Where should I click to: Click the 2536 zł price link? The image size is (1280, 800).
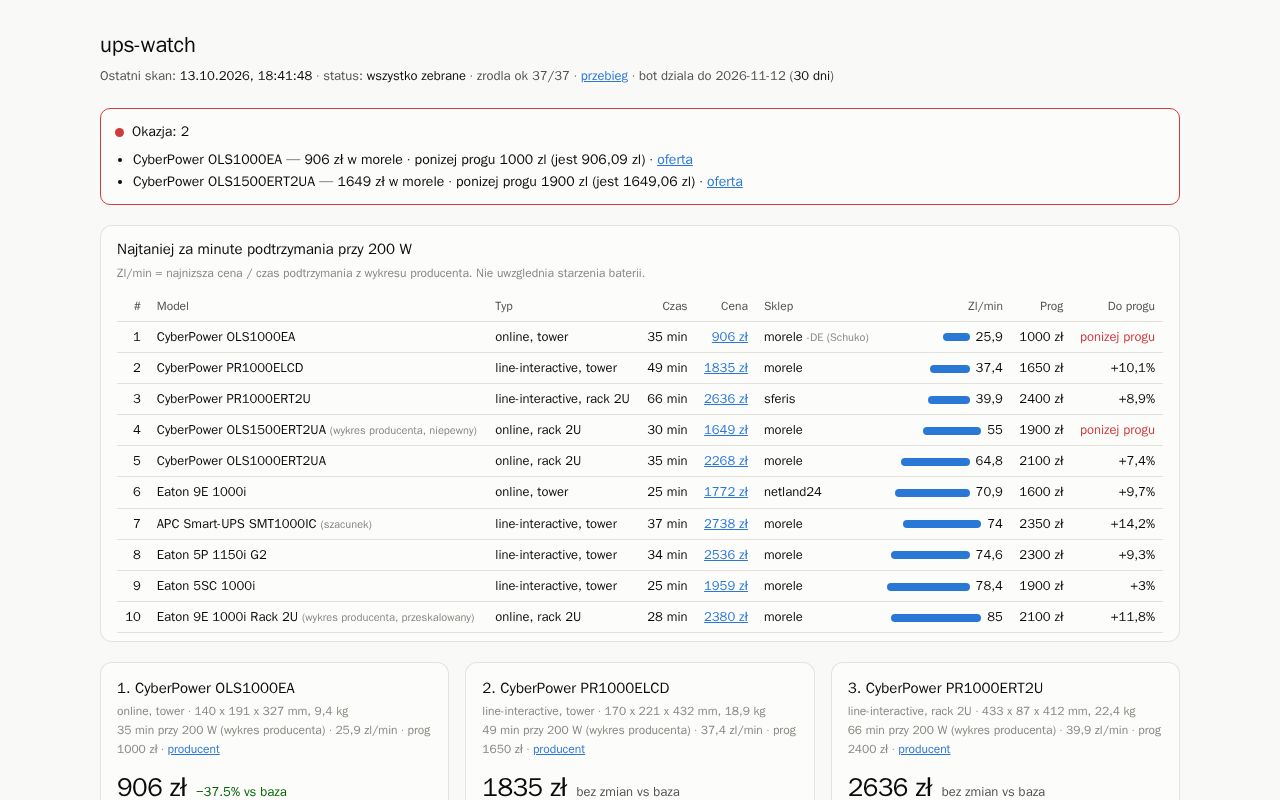pos(725,555)
